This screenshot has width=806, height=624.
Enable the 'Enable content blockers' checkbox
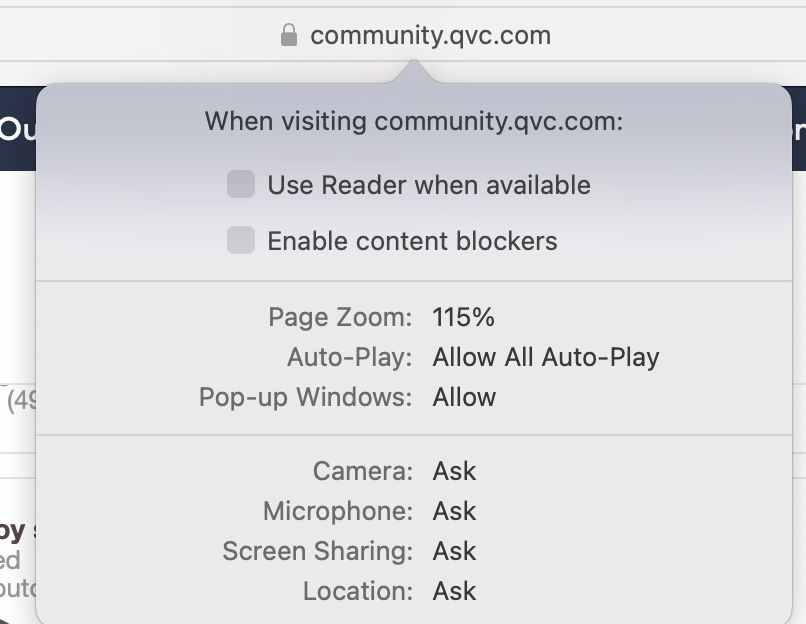coord(241,241)
